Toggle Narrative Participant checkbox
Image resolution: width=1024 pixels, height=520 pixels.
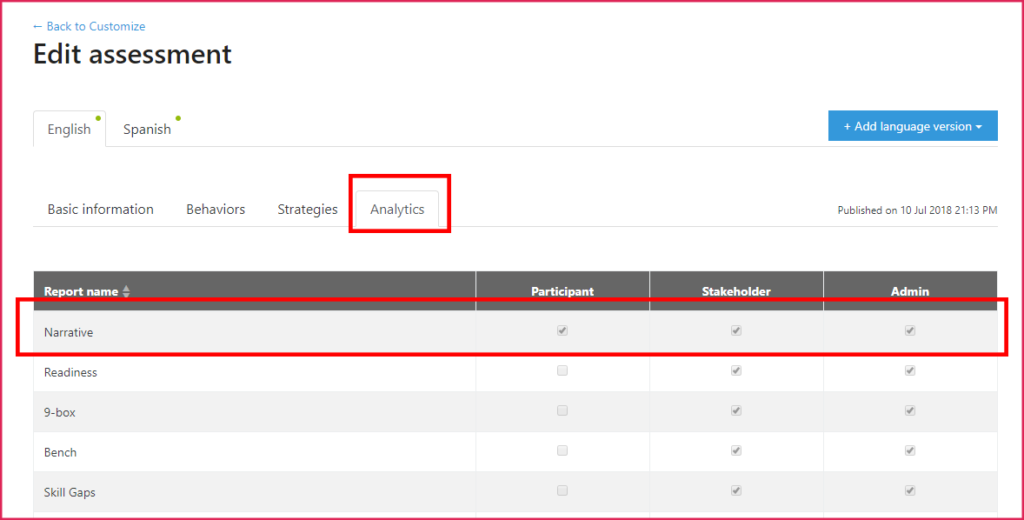click(562, 331)
